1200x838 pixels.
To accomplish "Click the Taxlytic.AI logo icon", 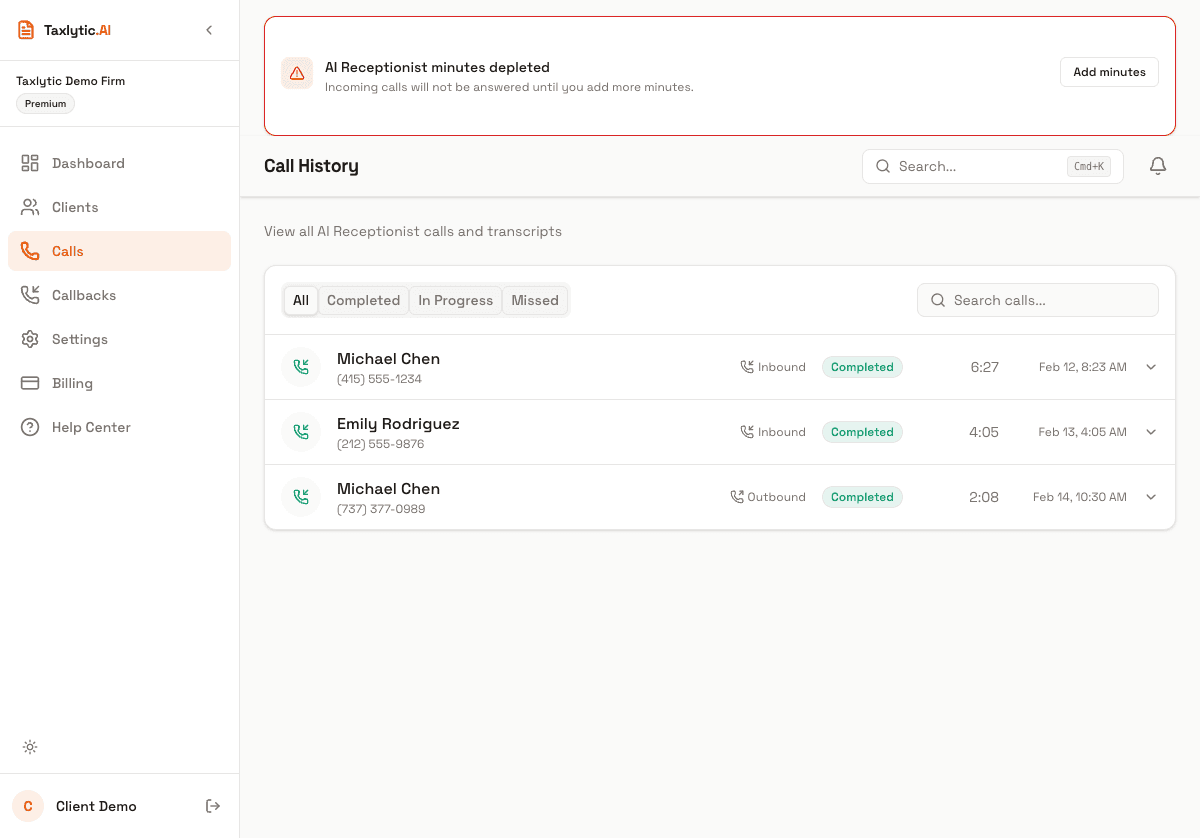I will (x=25, y=29).
